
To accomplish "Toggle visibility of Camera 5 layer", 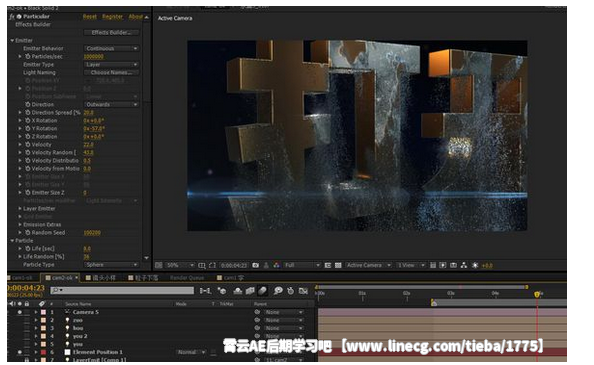I will [x=19, y=312].
